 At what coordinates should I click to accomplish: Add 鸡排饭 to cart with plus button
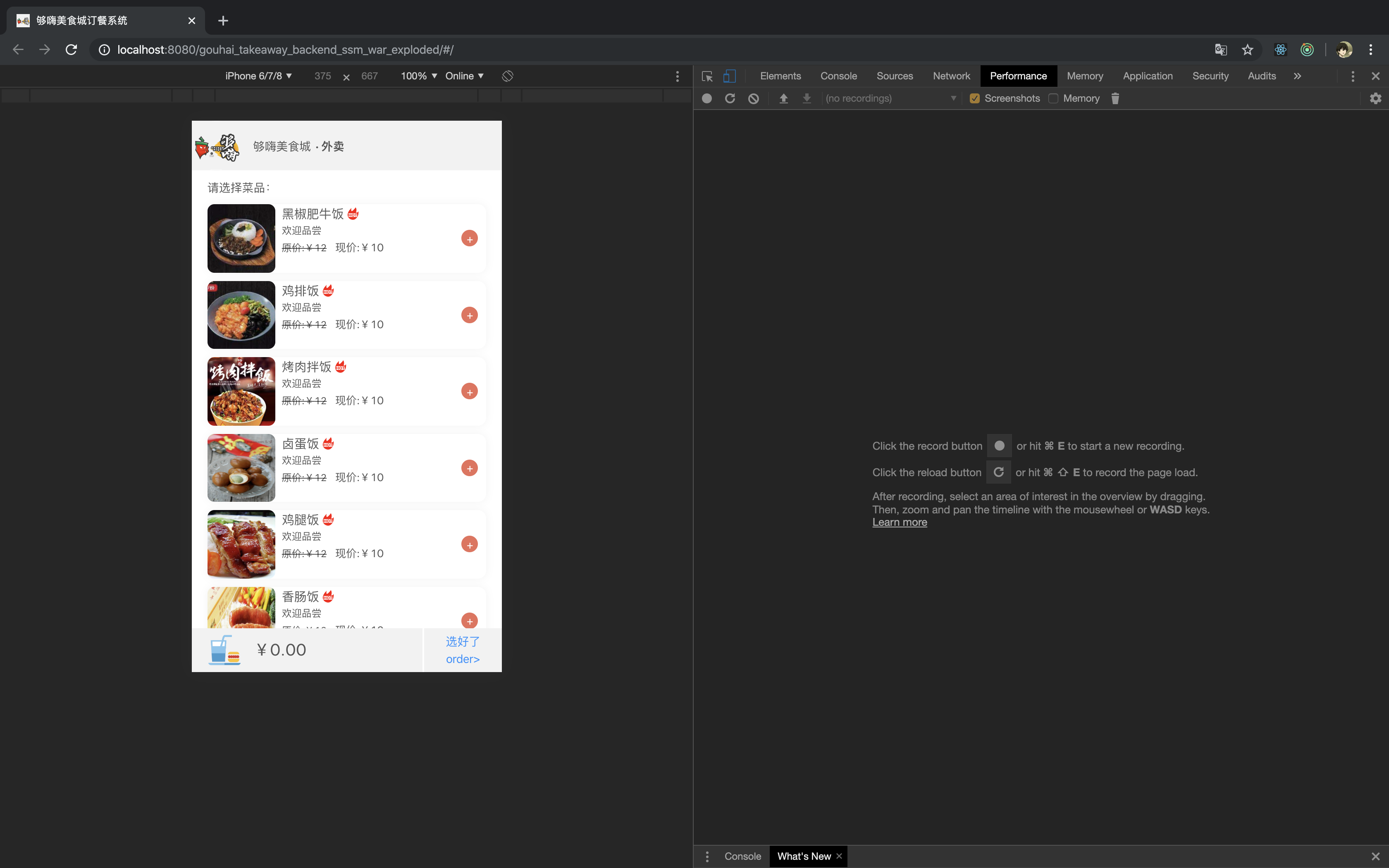point(469,315)
